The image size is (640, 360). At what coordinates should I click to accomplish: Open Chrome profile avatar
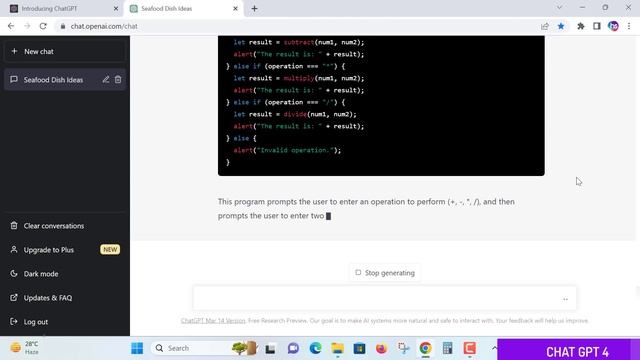(613, 26)
